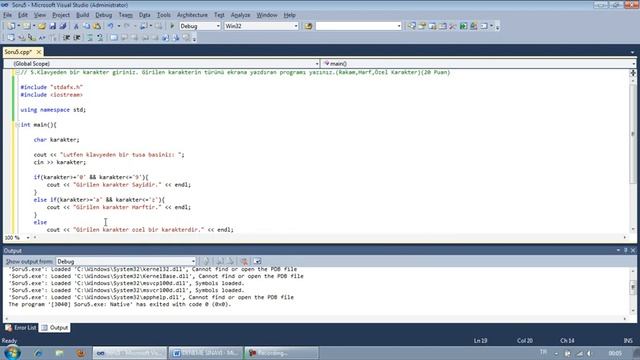Open the Solution Explorer toolbar icon
This screenshot has height=360, width=640.
pos(412,26)
